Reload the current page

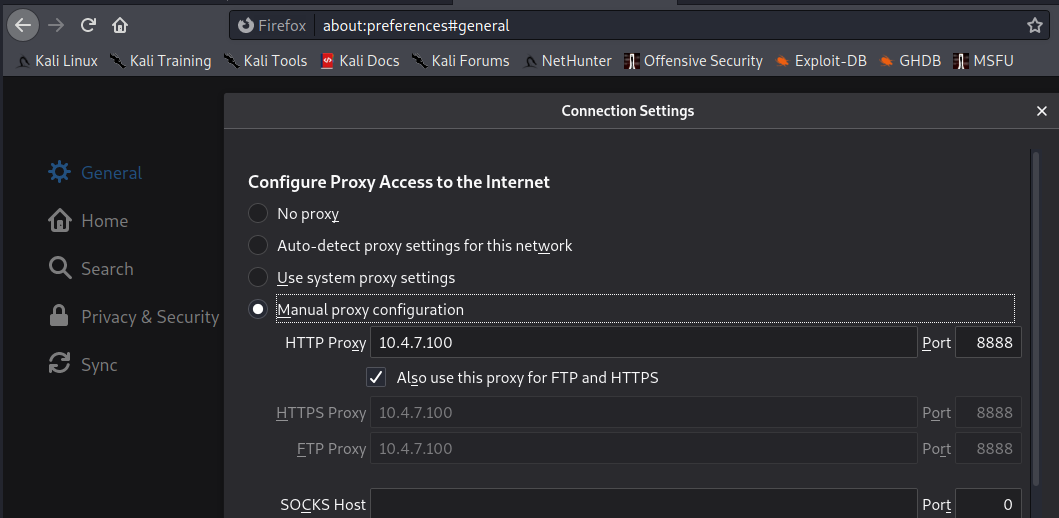pyautogui.click(x=88, y=25)
